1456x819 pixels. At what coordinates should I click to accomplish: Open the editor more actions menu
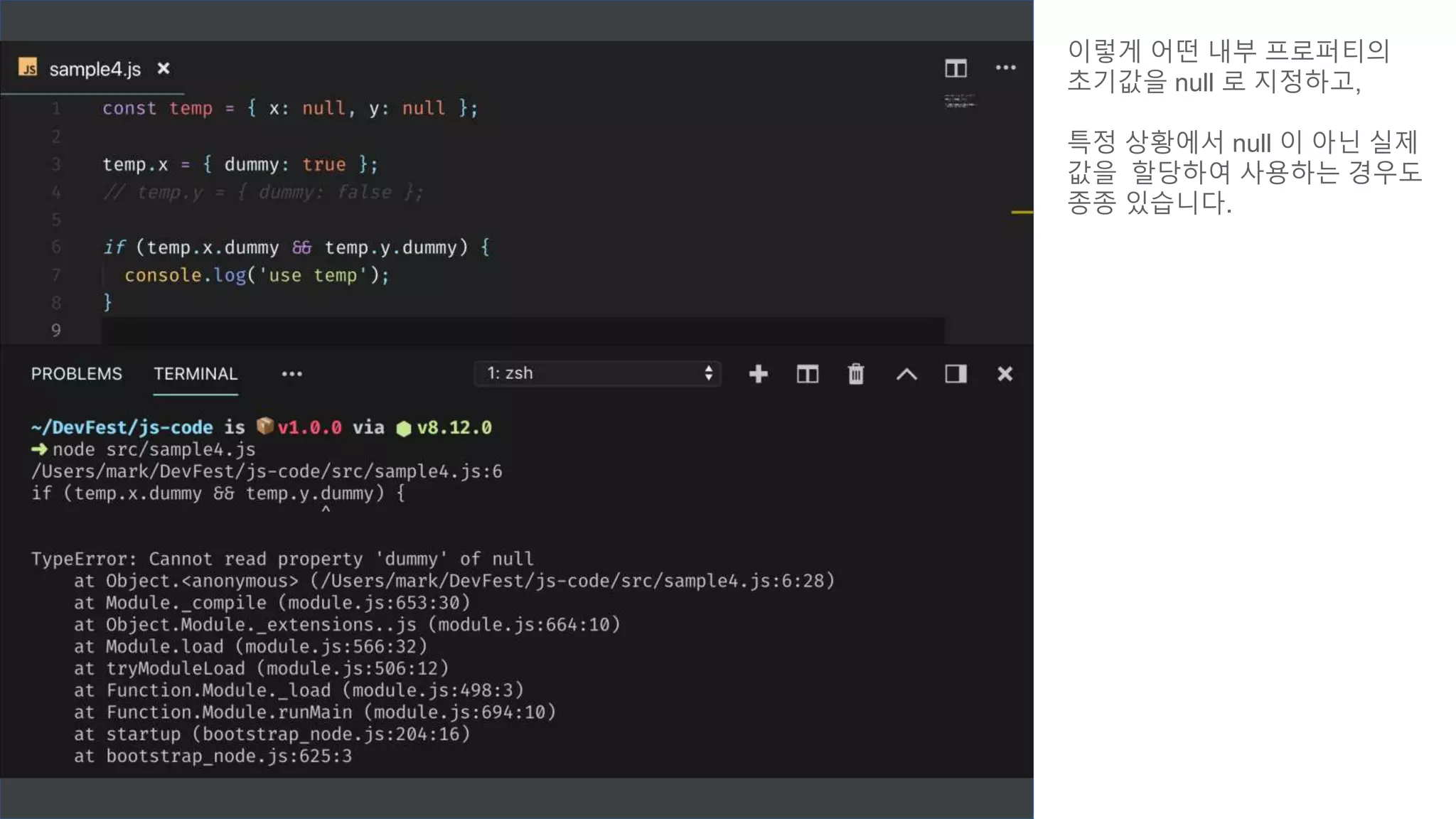click(x=1005, y=68)
